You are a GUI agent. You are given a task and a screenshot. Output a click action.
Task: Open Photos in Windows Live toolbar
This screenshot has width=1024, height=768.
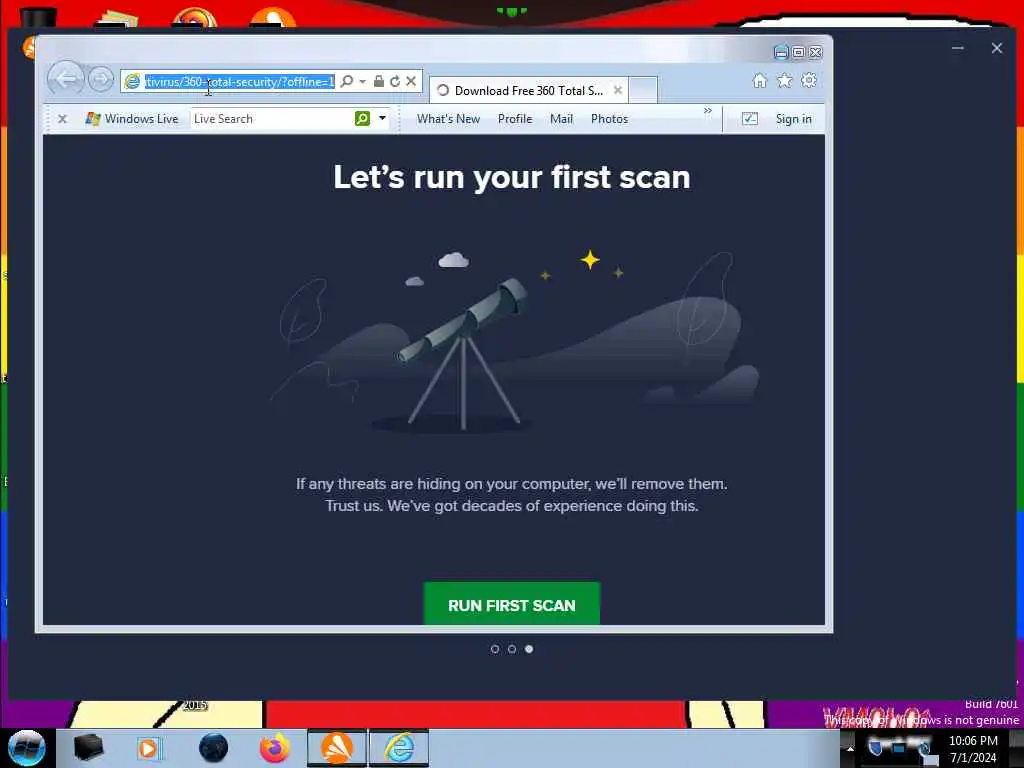pos(609,119)
